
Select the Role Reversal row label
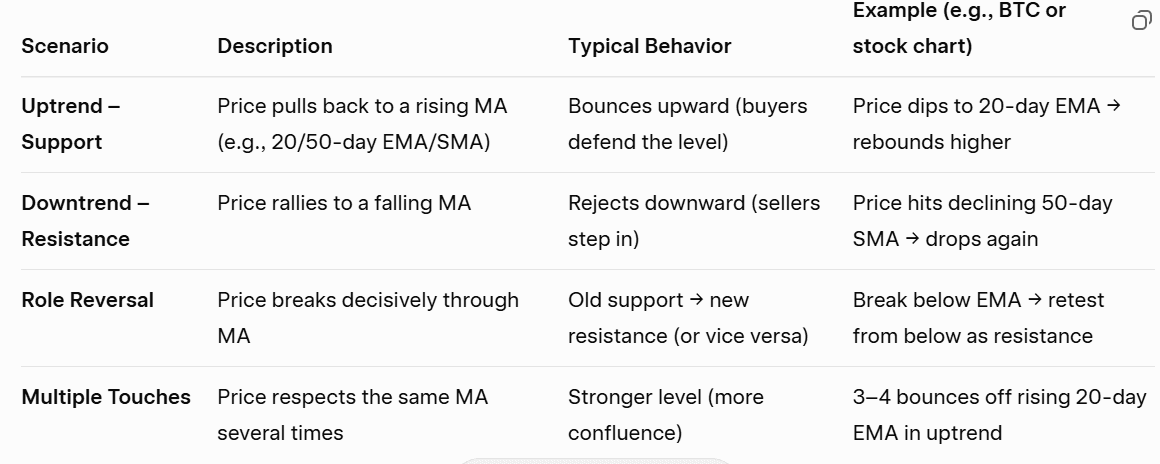point(88,300)
